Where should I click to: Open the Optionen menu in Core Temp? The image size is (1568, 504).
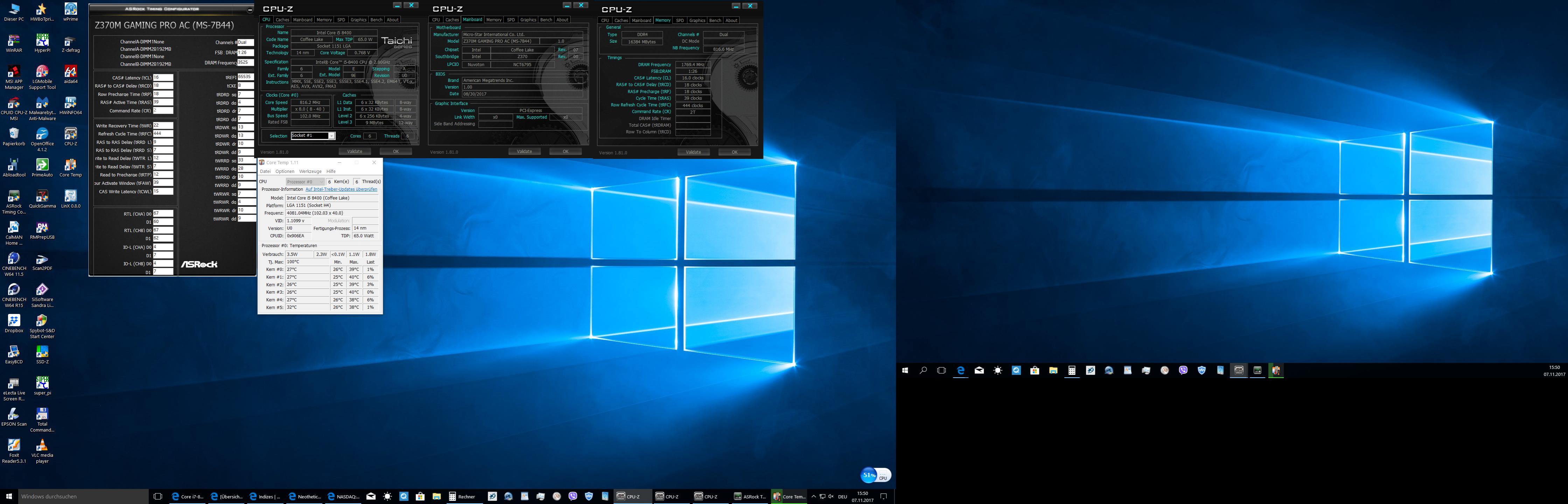(284, 171)
